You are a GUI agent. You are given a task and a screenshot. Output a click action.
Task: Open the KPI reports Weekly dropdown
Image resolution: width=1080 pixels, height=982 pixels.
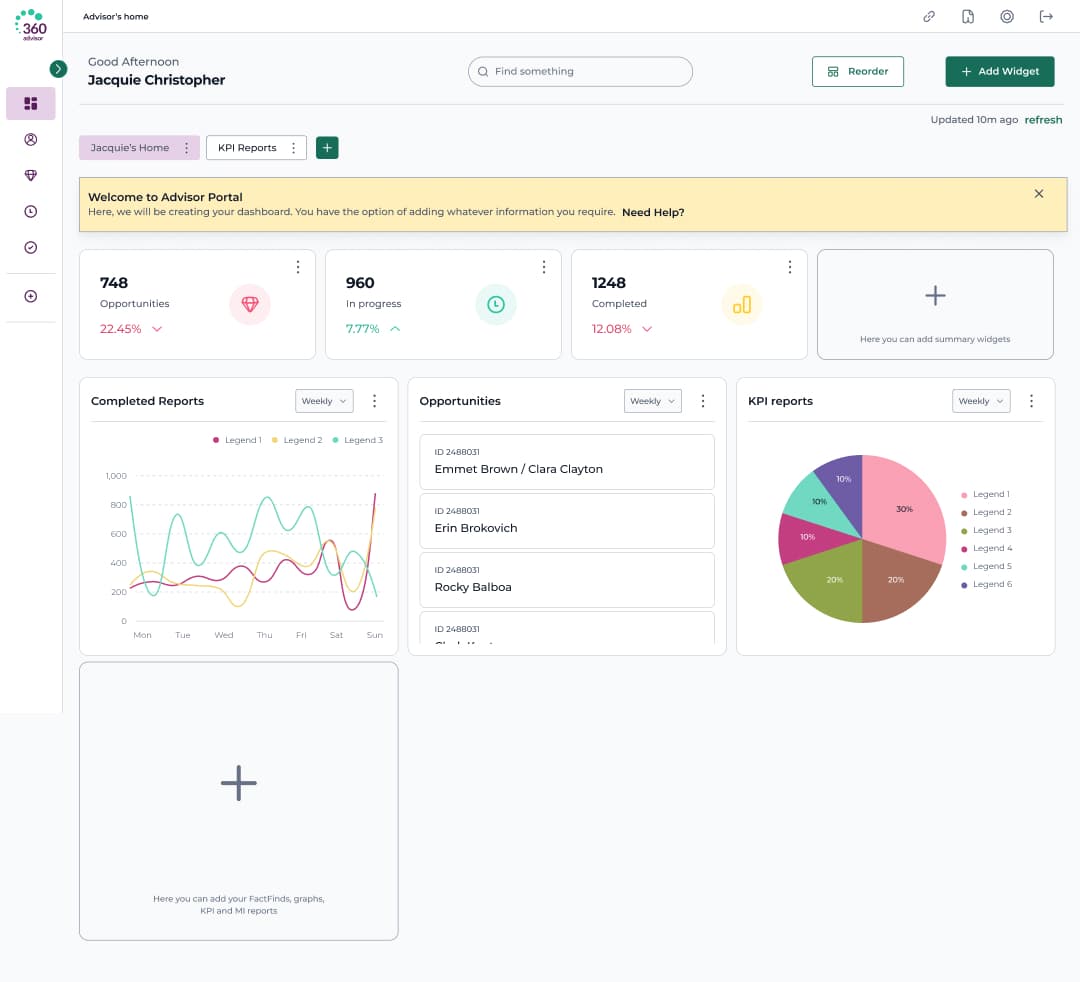tap(981, 401)
